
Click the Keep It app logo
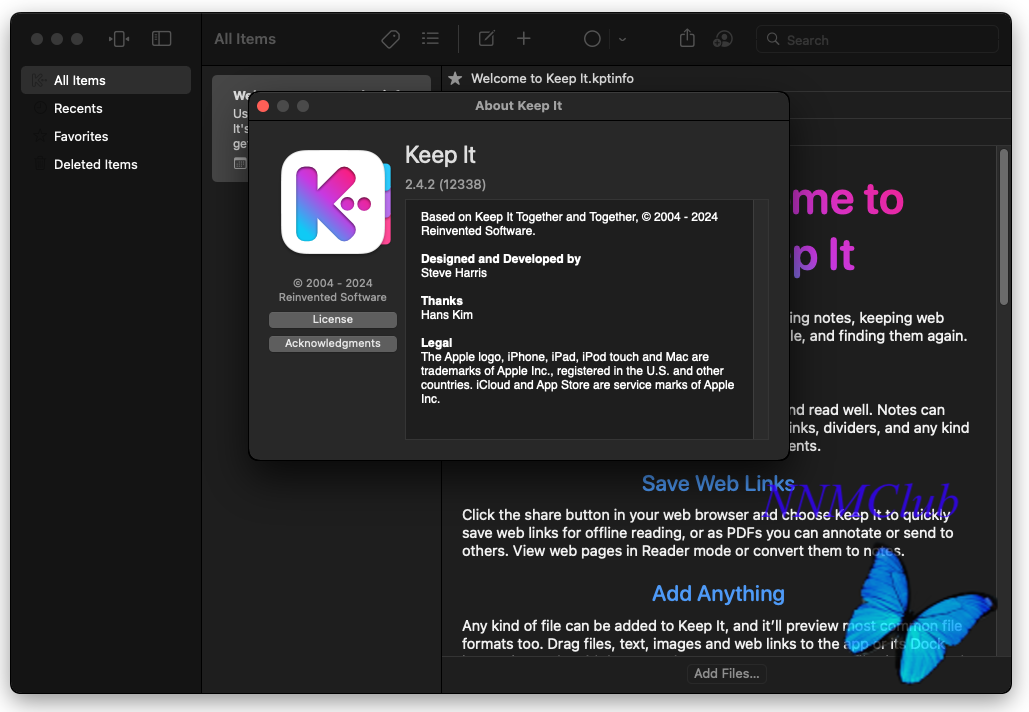click(335, 202)
